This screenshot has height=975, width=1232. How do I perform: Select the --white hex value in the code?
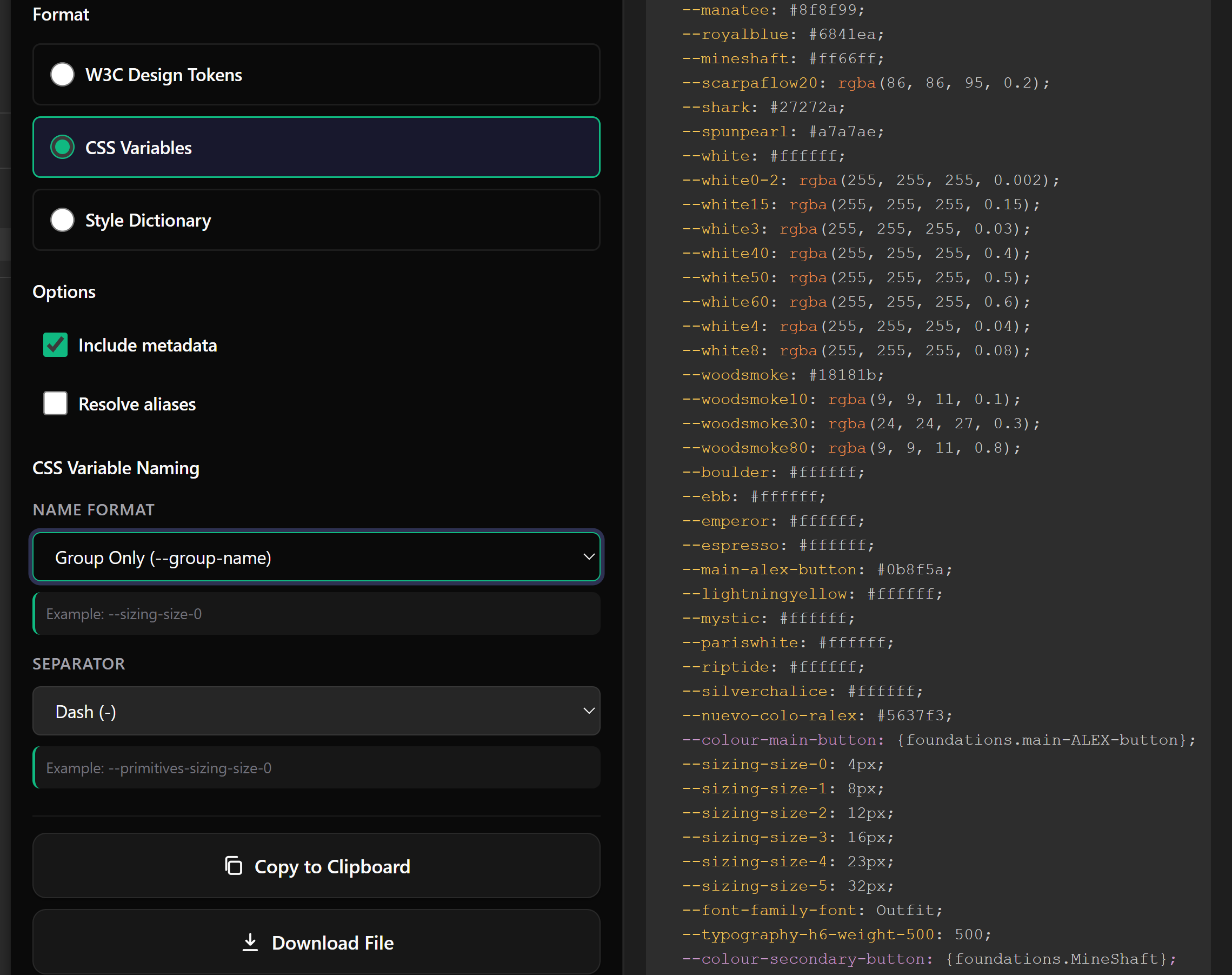click(x=807, y=155)
